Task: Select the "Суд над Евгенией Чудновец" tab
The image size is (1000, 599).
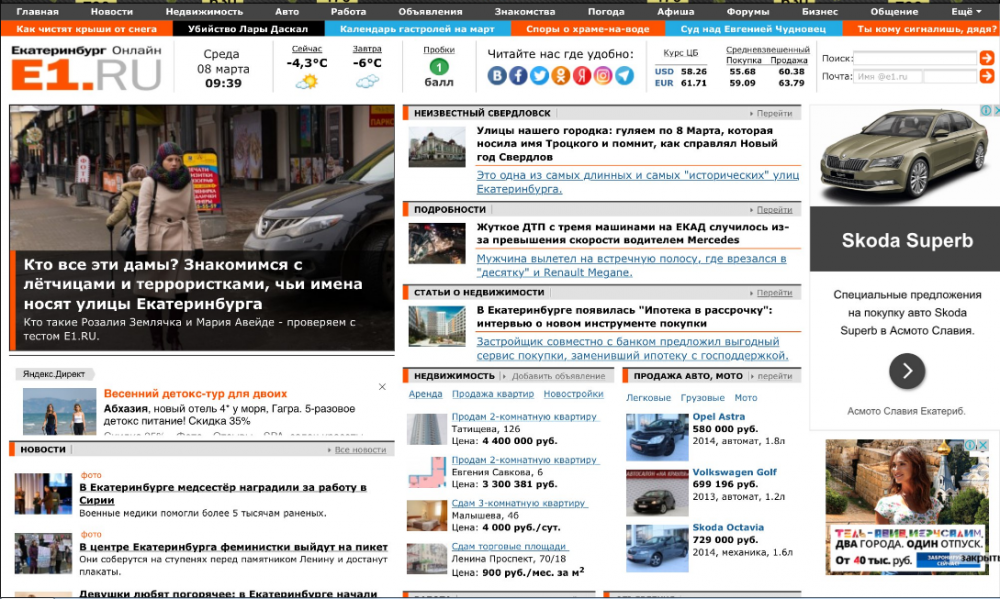Action: click(753, 29)
